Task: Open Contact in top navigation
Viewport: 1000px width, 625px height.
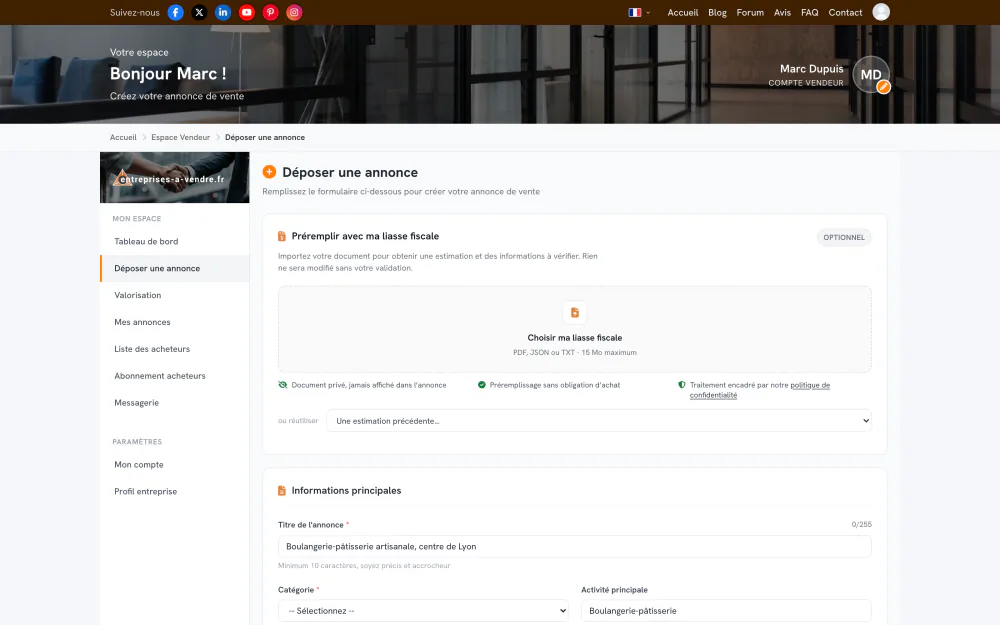Action: click(x=845, y=12)
